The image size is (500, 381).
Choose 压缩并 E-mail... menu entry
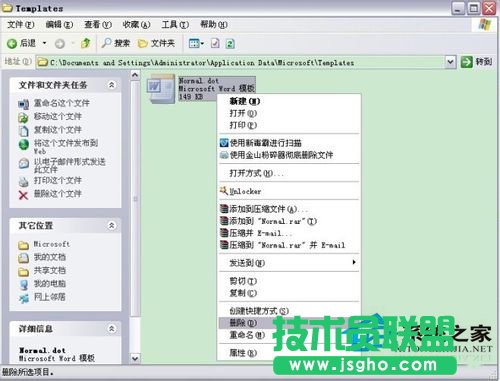tap(289, 233)
